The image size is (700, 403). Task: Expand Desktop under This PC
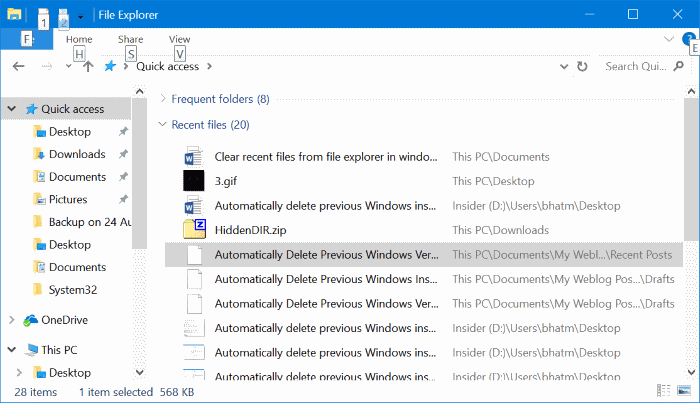[x=19, y=372]
